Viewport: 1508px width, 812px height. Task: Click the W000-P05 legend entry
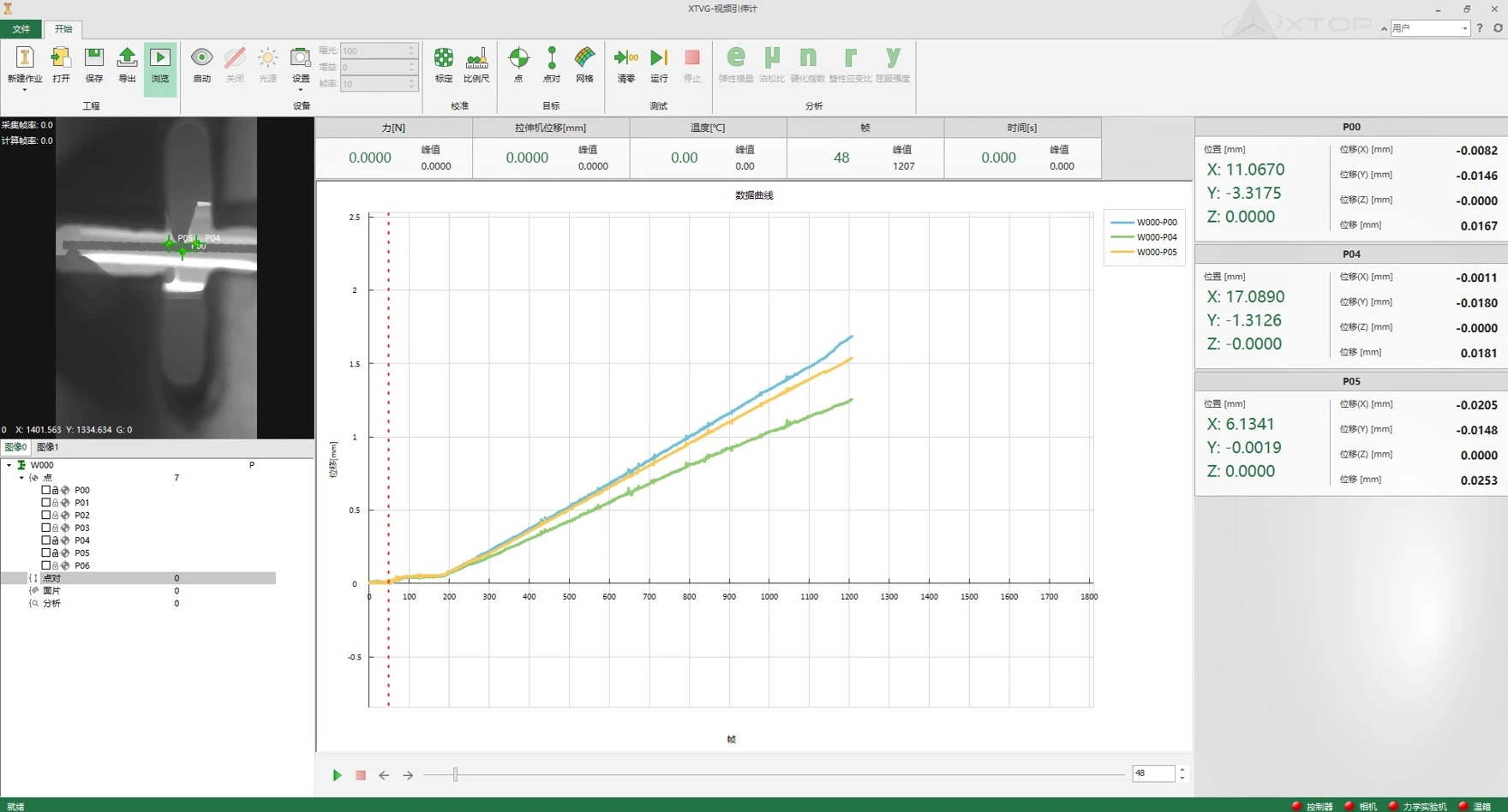1144,253
